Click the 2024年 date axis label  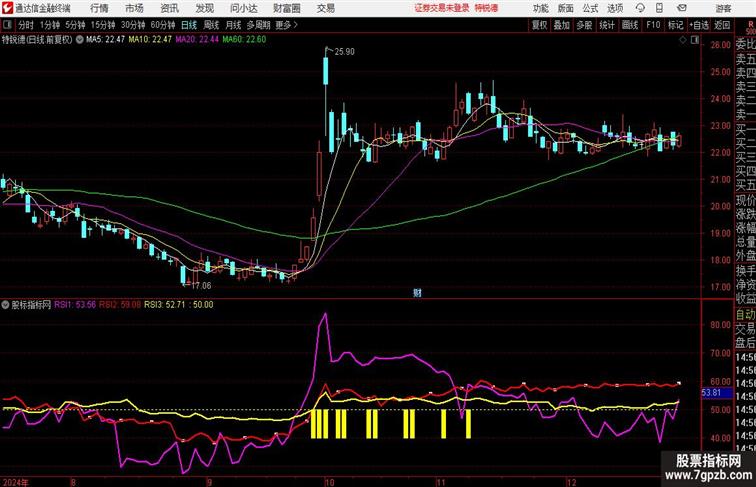pyautogui.click(x=15, y=482)
